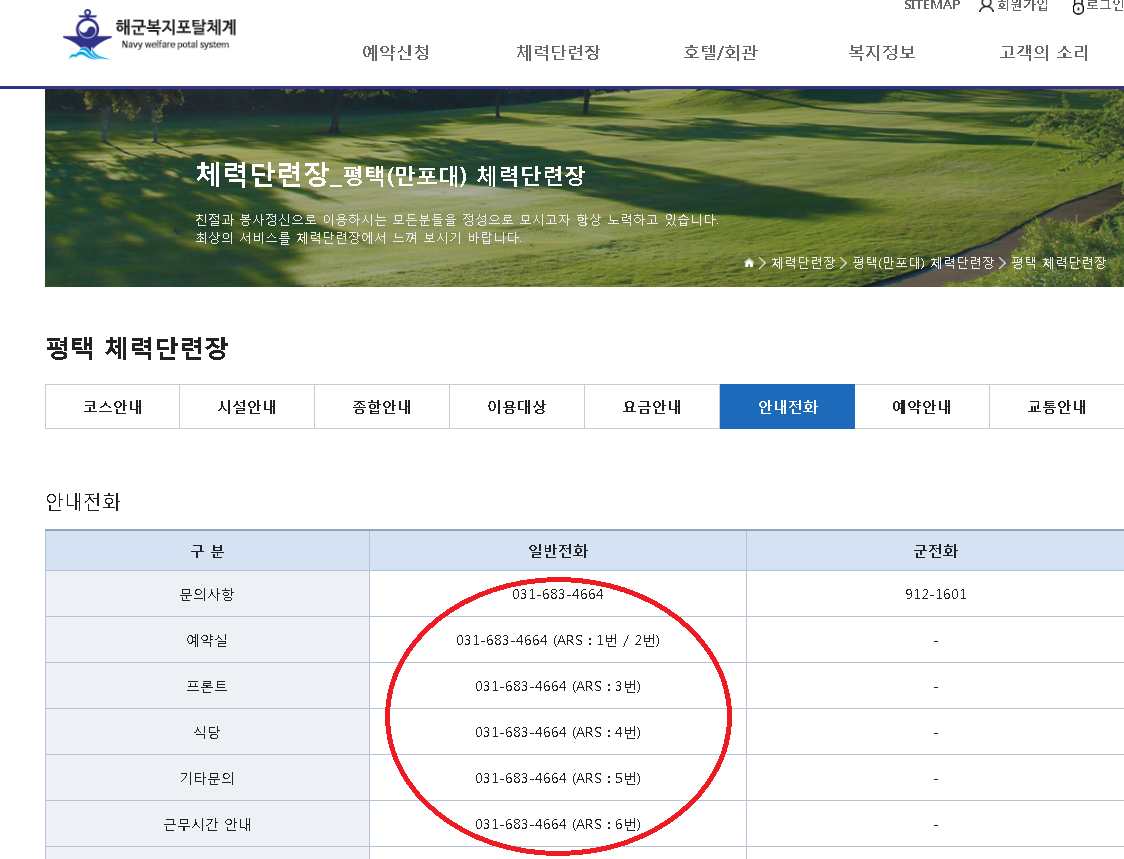Open the 예약신청 menu

click(x=396, y=52)
